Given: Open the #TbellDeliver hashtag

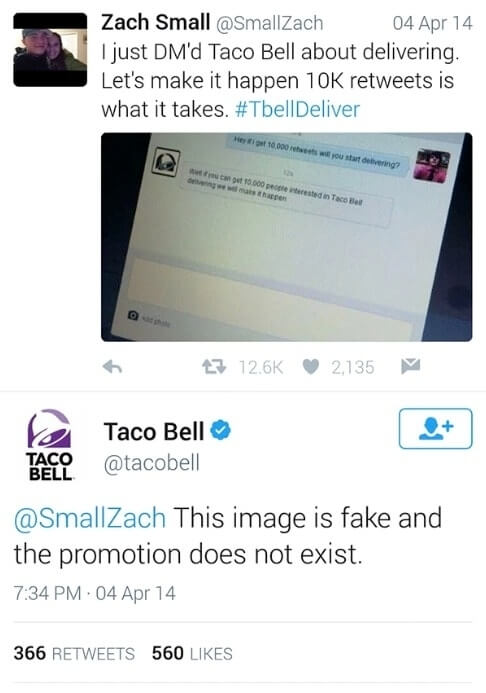Looking at the screenshot, I should click(x=298, y=109).
